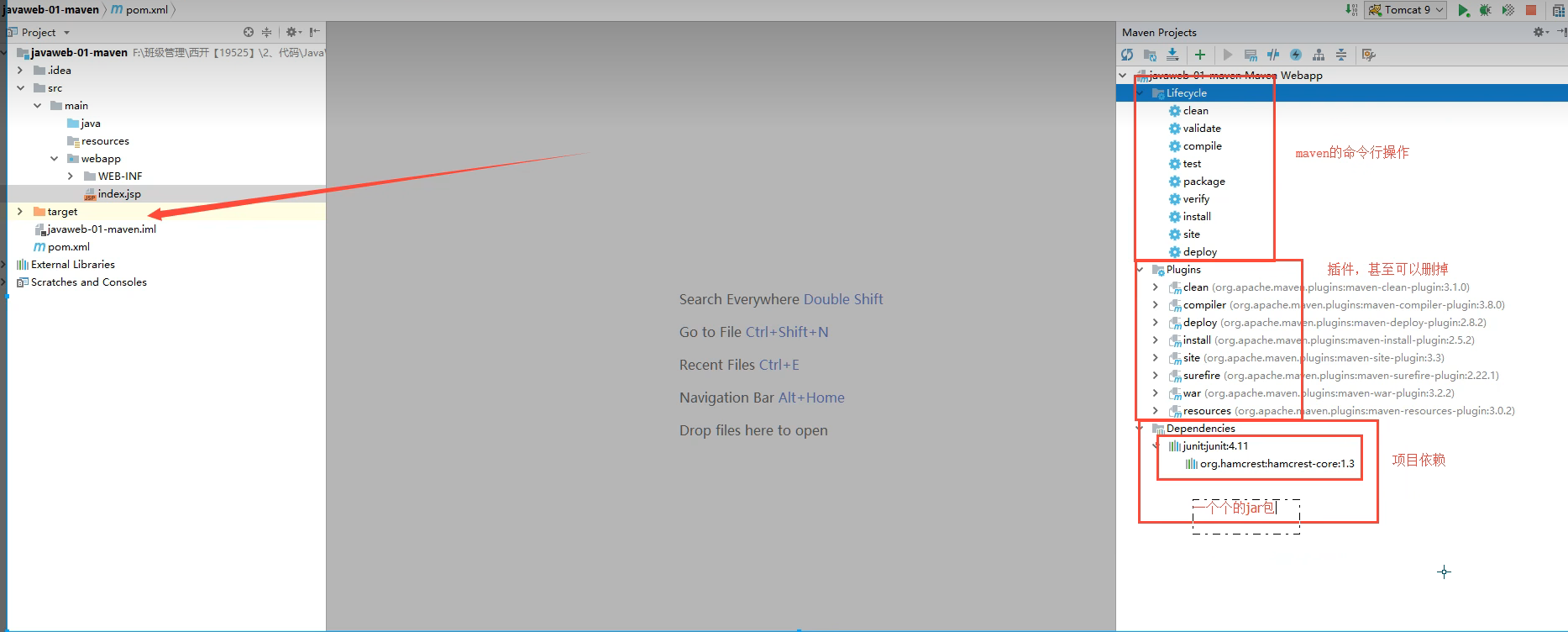
Task: Select the Dependencies node
Action: [x=1193, y=429]
